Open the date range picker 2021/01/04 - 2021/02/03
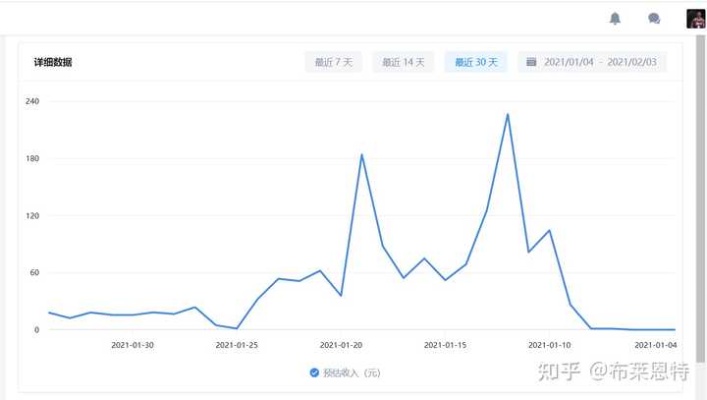707x400 pixels. point(592,62)
